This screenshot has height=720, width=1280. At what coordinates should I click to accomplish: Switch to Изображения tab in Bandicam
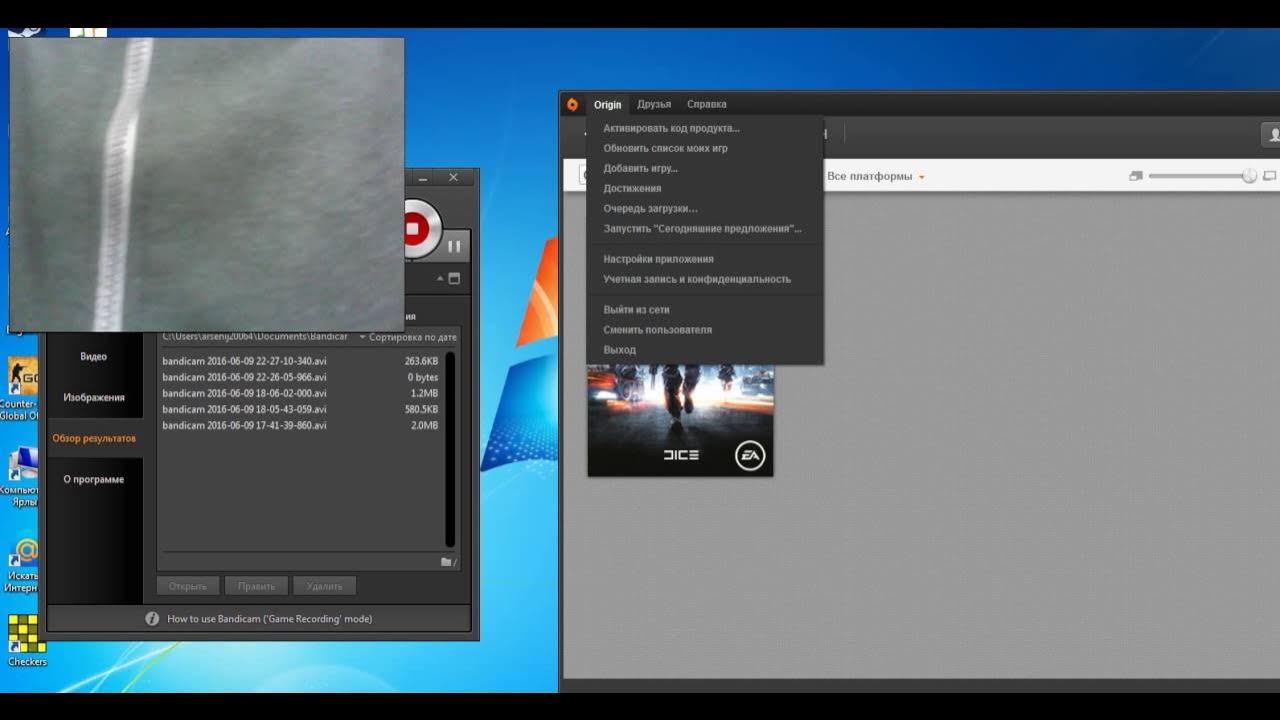coord(94,397)
